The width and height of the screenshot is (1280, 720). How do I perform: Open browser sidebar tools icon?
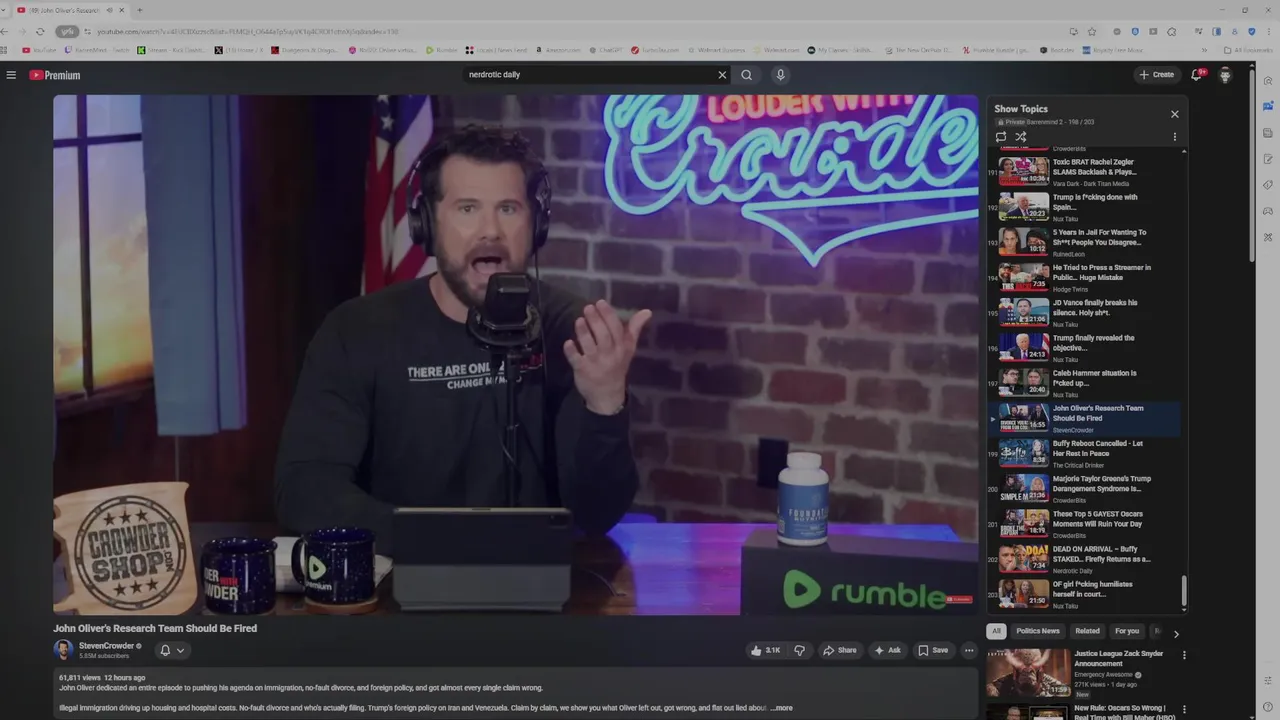pos(1268,237)
